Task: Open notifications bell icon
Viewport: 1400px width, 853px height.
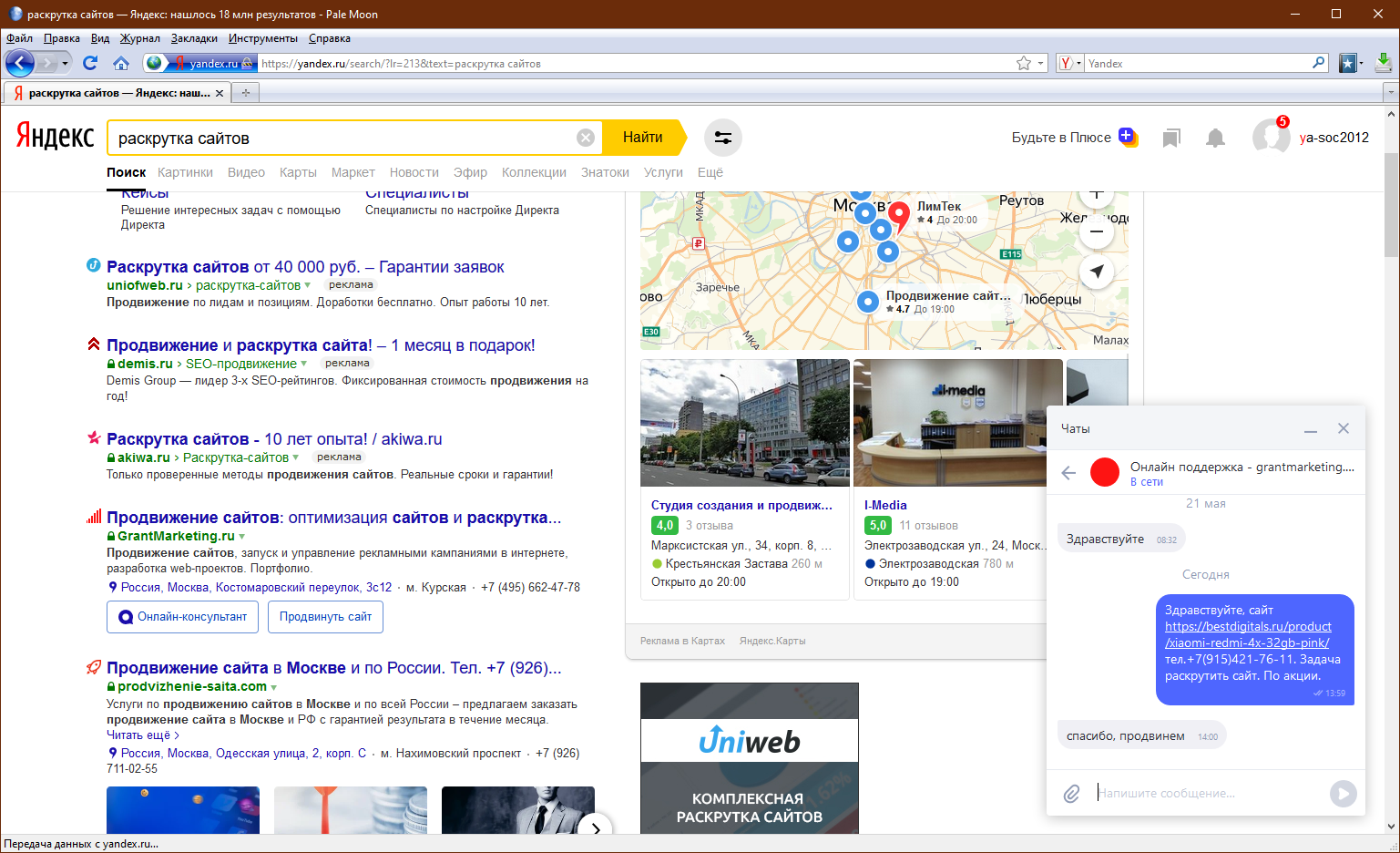Action: click(1215, 138)
